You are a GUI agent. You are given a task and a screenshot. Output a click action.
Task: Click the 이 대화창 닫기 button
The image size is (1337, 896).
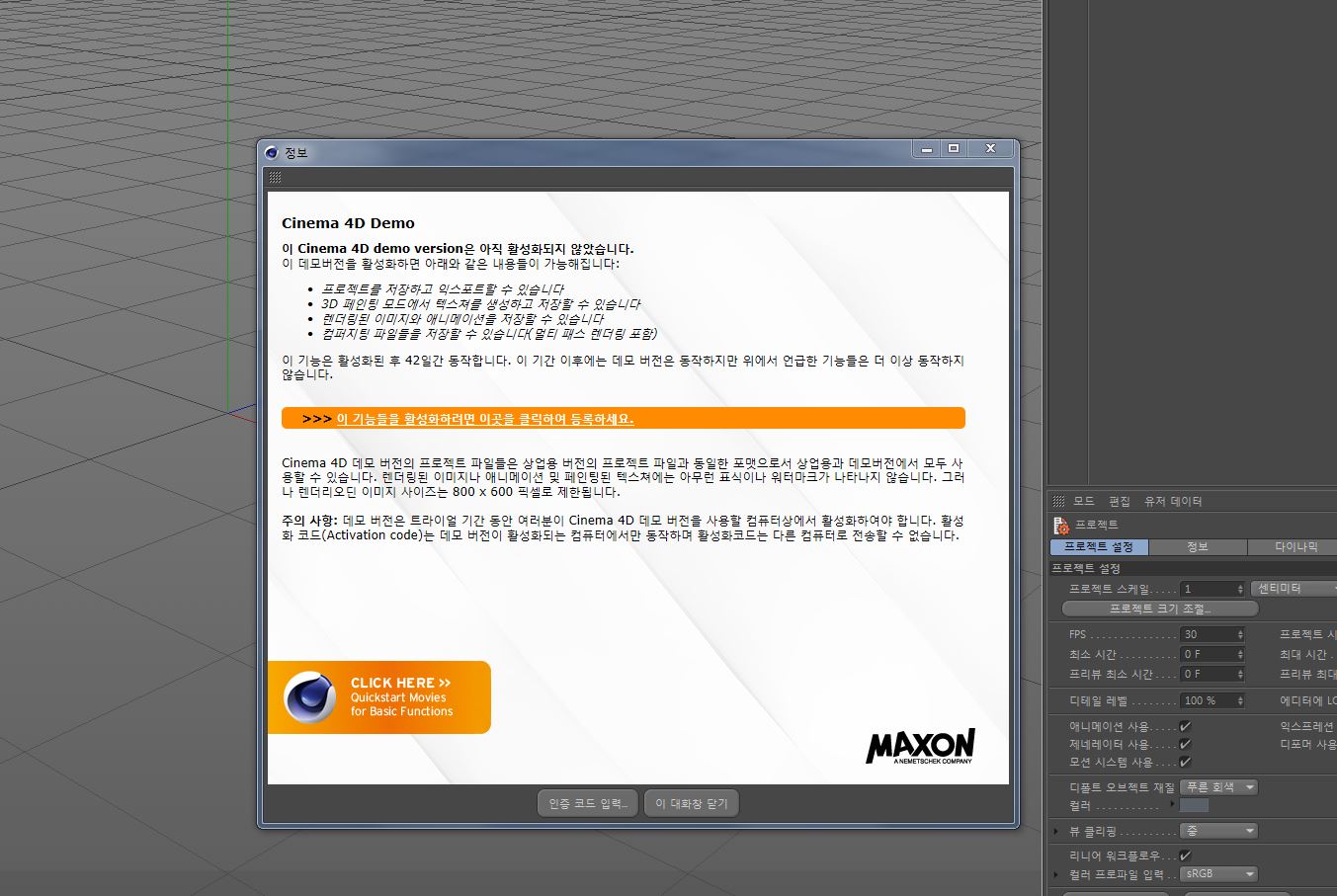(692, 804)
